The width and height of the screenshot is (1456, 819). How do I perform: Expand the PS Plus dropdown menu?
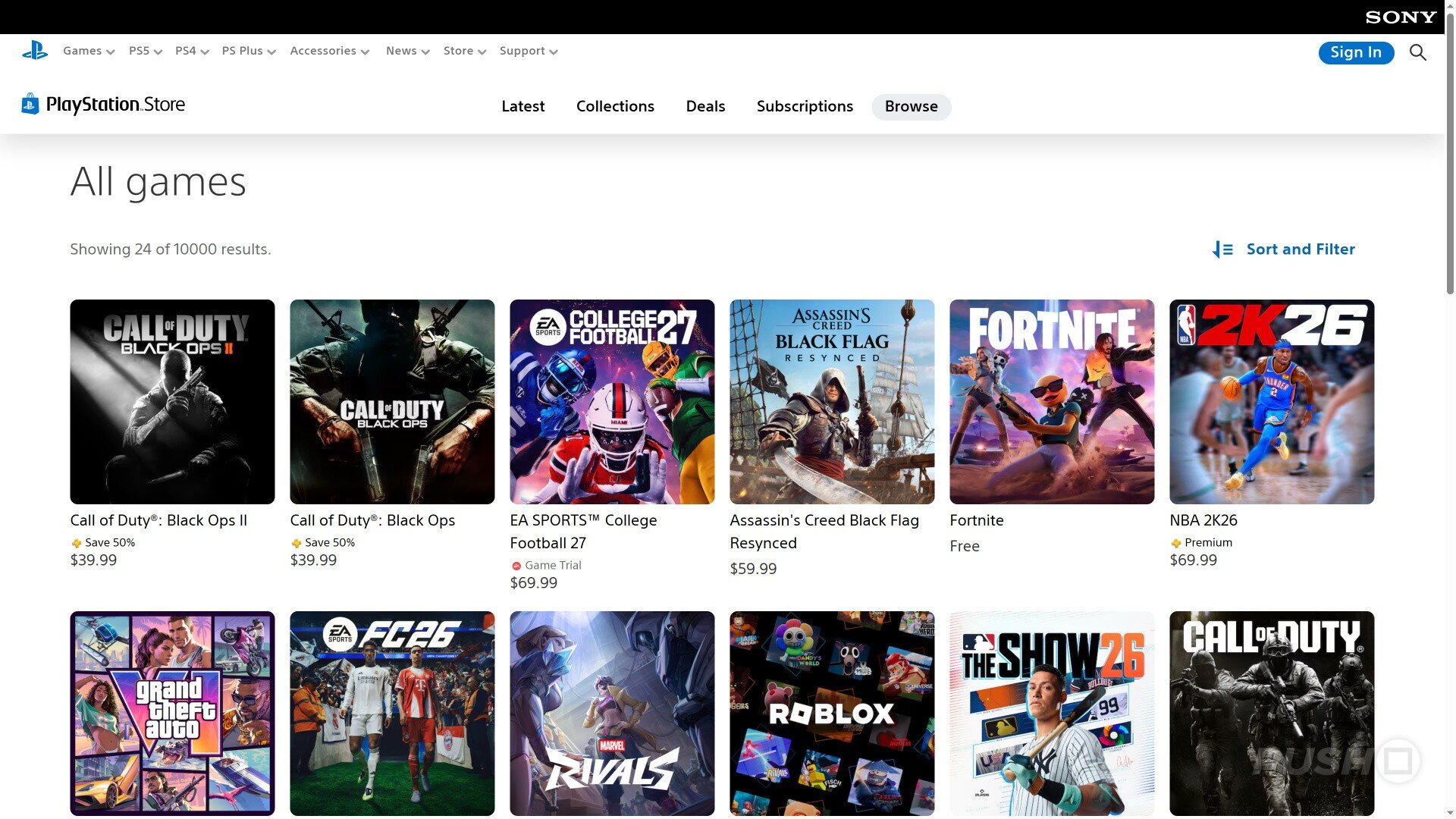(249, 51)
